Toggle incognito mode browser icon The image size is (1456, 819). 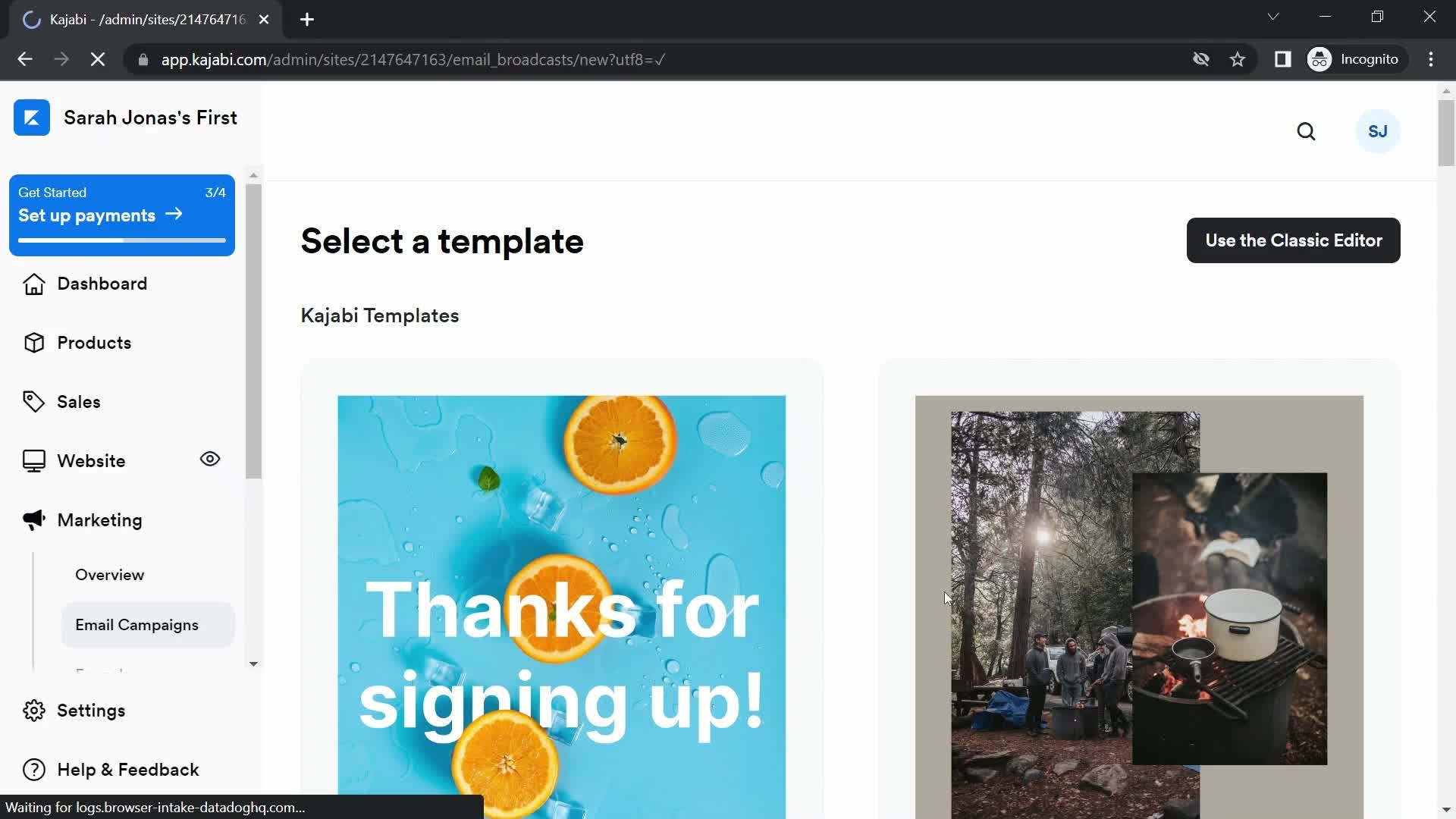coord(1319,59)
